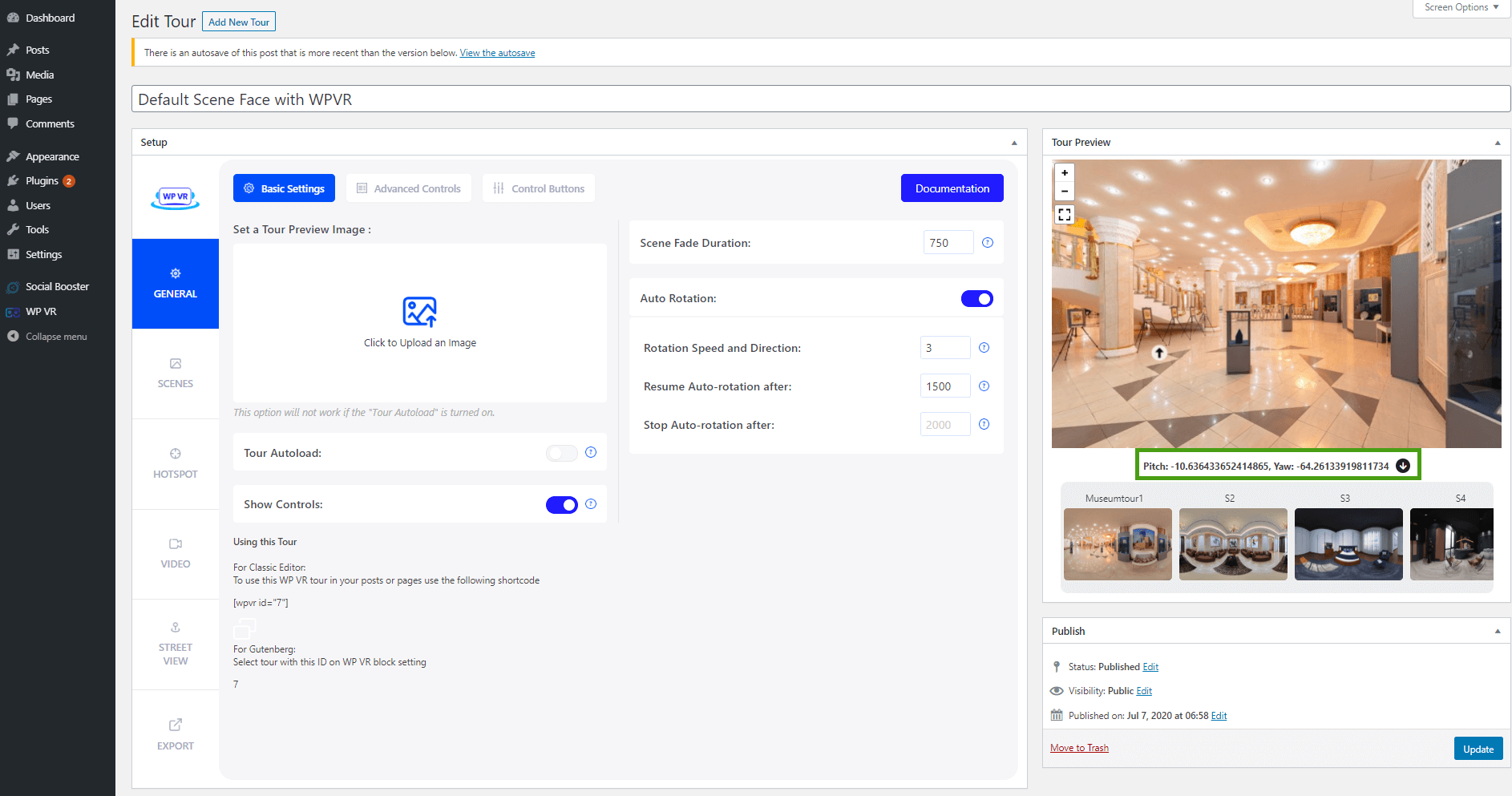The image size is (1512, 796).
Task: Select the Museumtour1 scene thumbnail
Action: tap(1118, 544)
